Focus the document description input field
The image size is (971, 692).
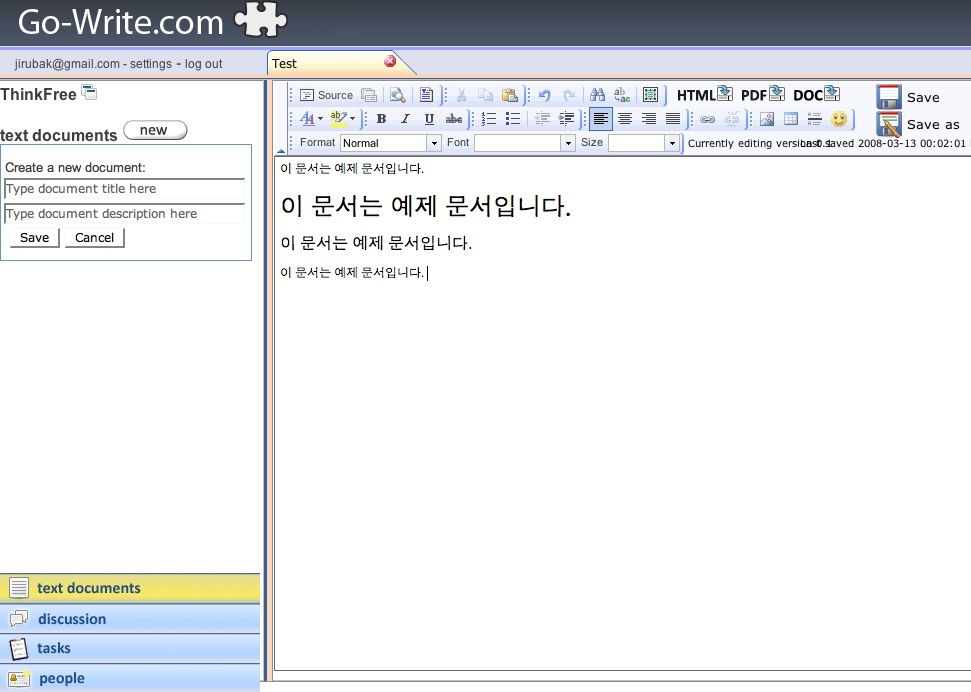tap(124, 214)
